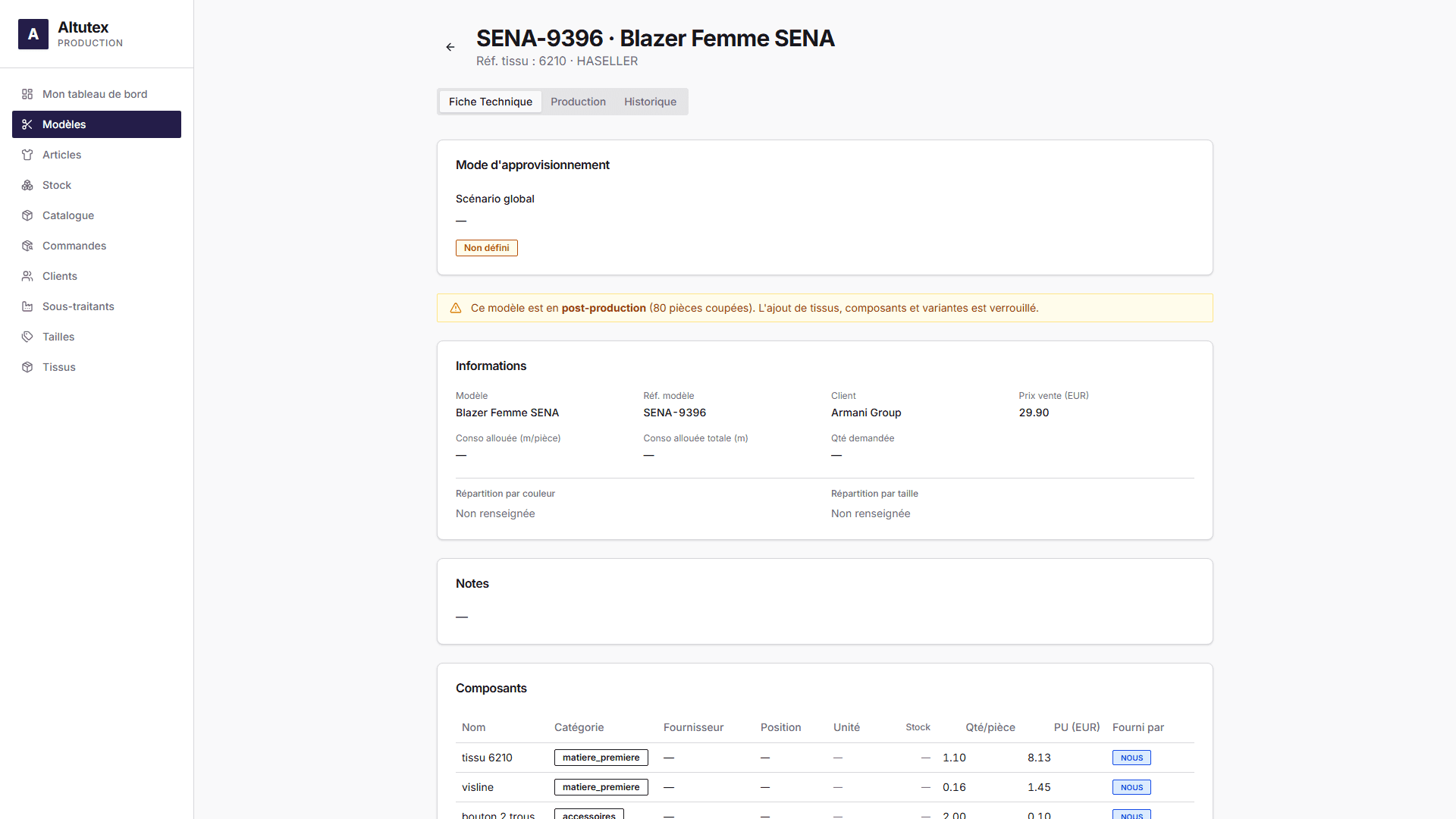This screenshot has height=819, width=1456.
Task: Click the visline component name
Action: 478,787
